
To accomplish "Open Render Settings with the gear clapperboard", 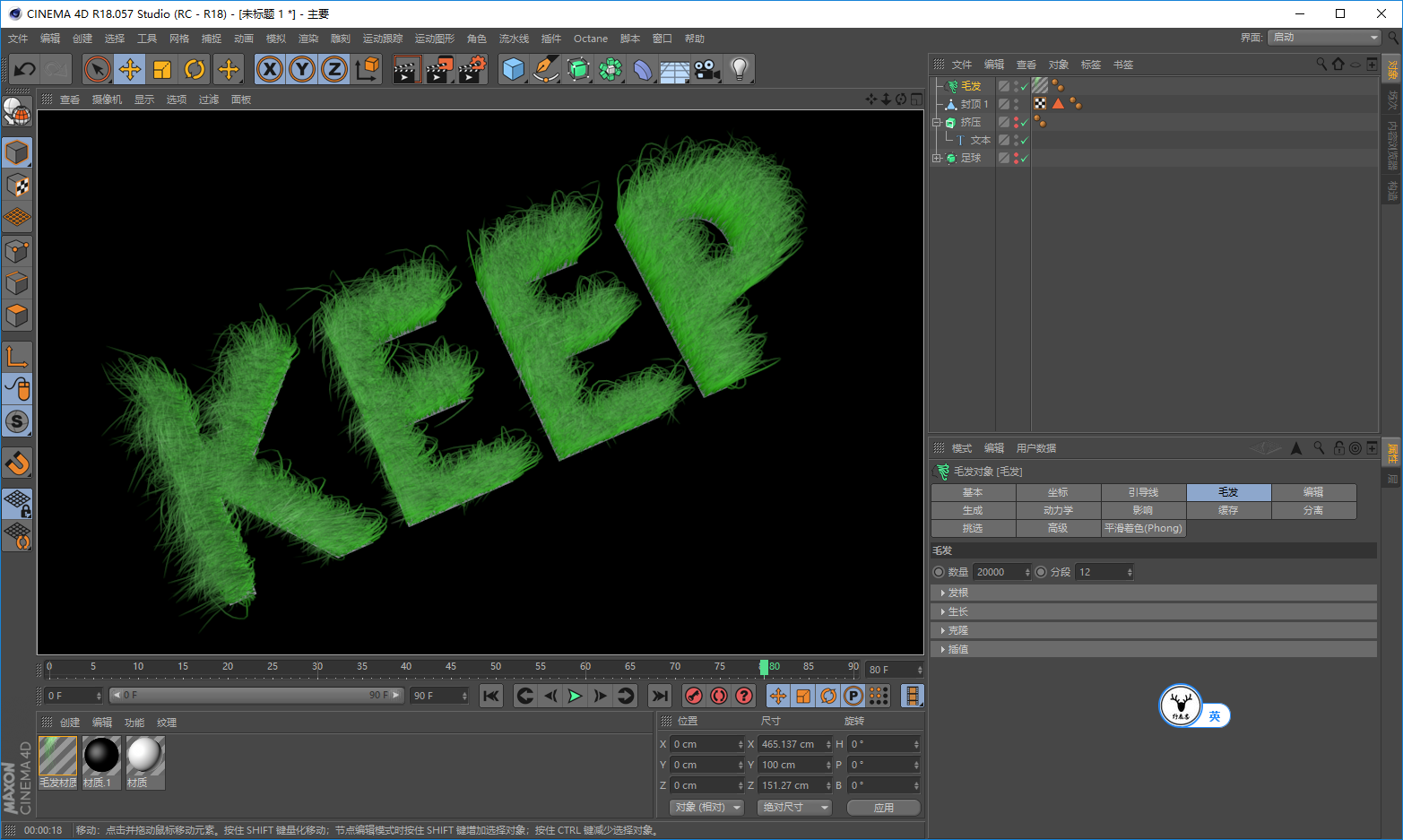I will tap(472, 69).
